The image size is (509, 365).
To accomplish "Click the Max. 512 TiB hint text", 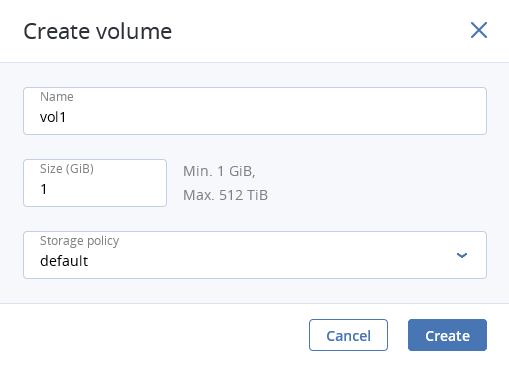I will click(x=225, y=195).
